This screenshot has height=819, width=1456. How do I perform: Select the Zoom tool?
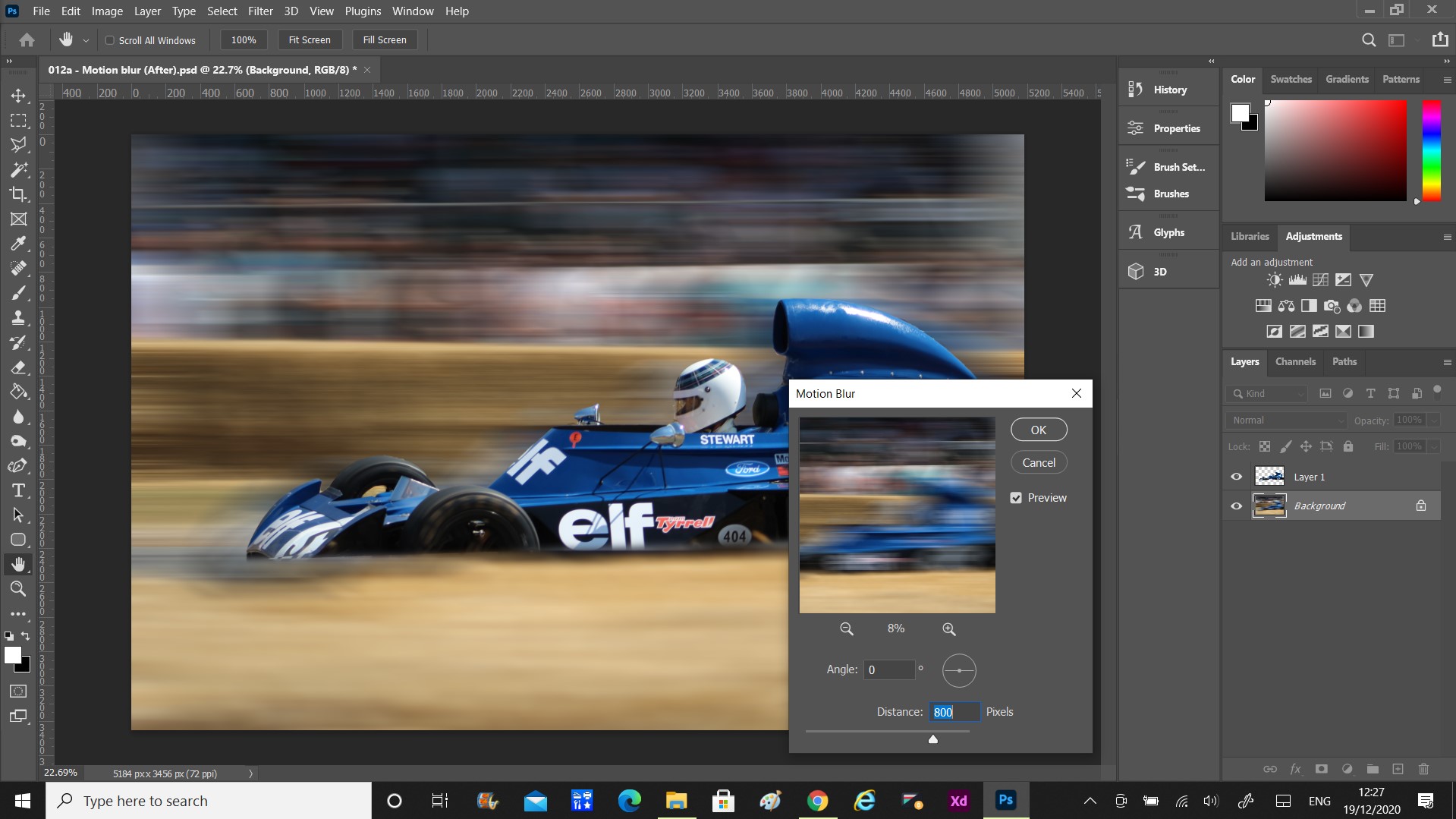(18, 589)
